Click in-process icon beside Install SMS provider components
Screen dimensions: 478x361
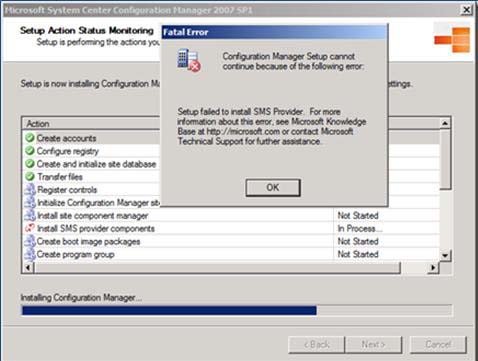(30, 228)
